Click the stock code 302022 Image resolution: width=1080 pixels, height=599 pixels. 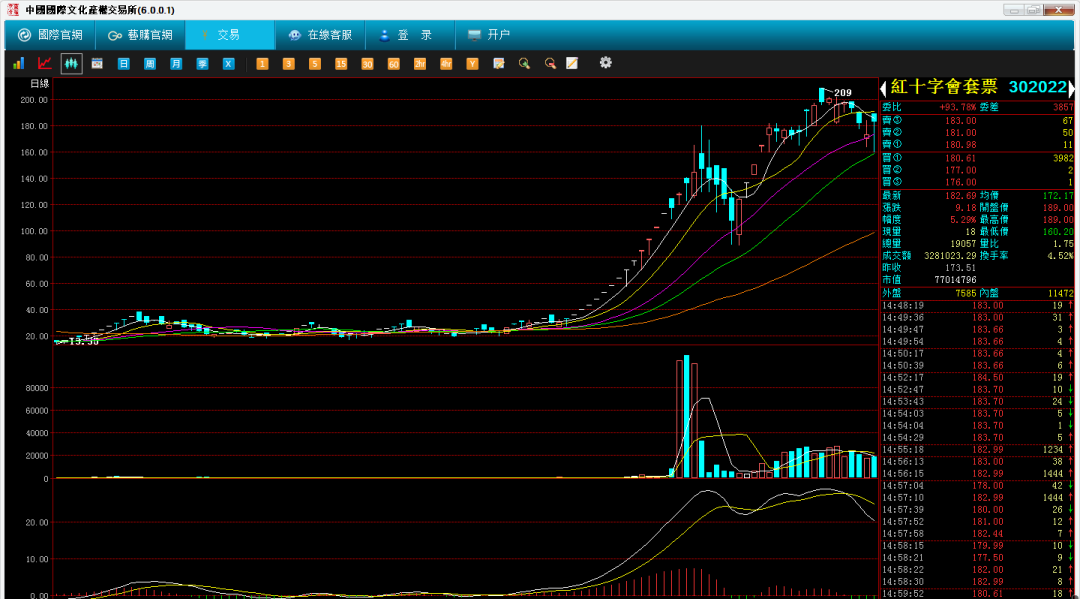tap(1037, 87)
